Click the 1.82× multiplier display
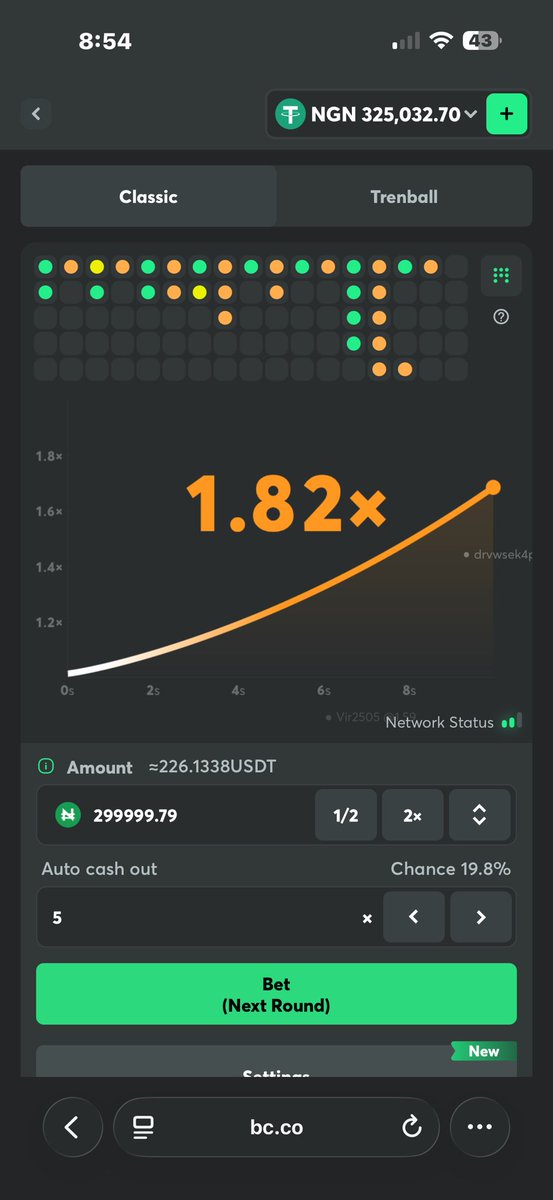 (x=285, y=504)
